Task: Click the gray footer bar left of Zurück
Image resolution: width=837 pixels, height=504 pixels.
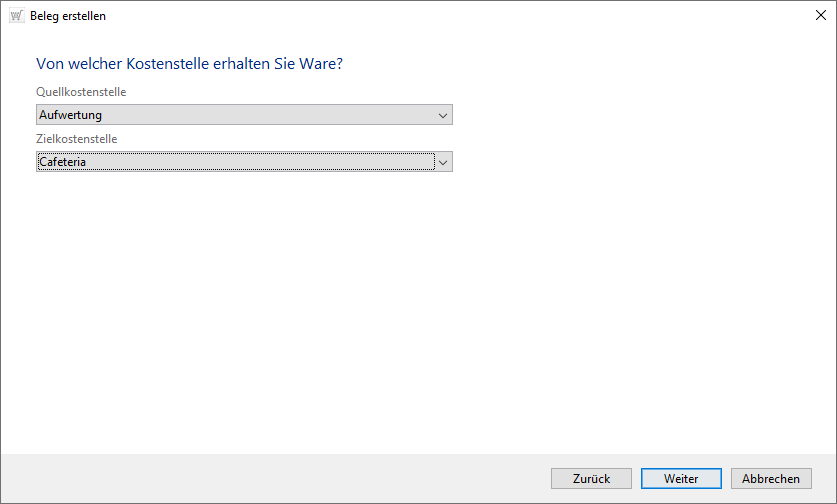Action: coord(270,479)
